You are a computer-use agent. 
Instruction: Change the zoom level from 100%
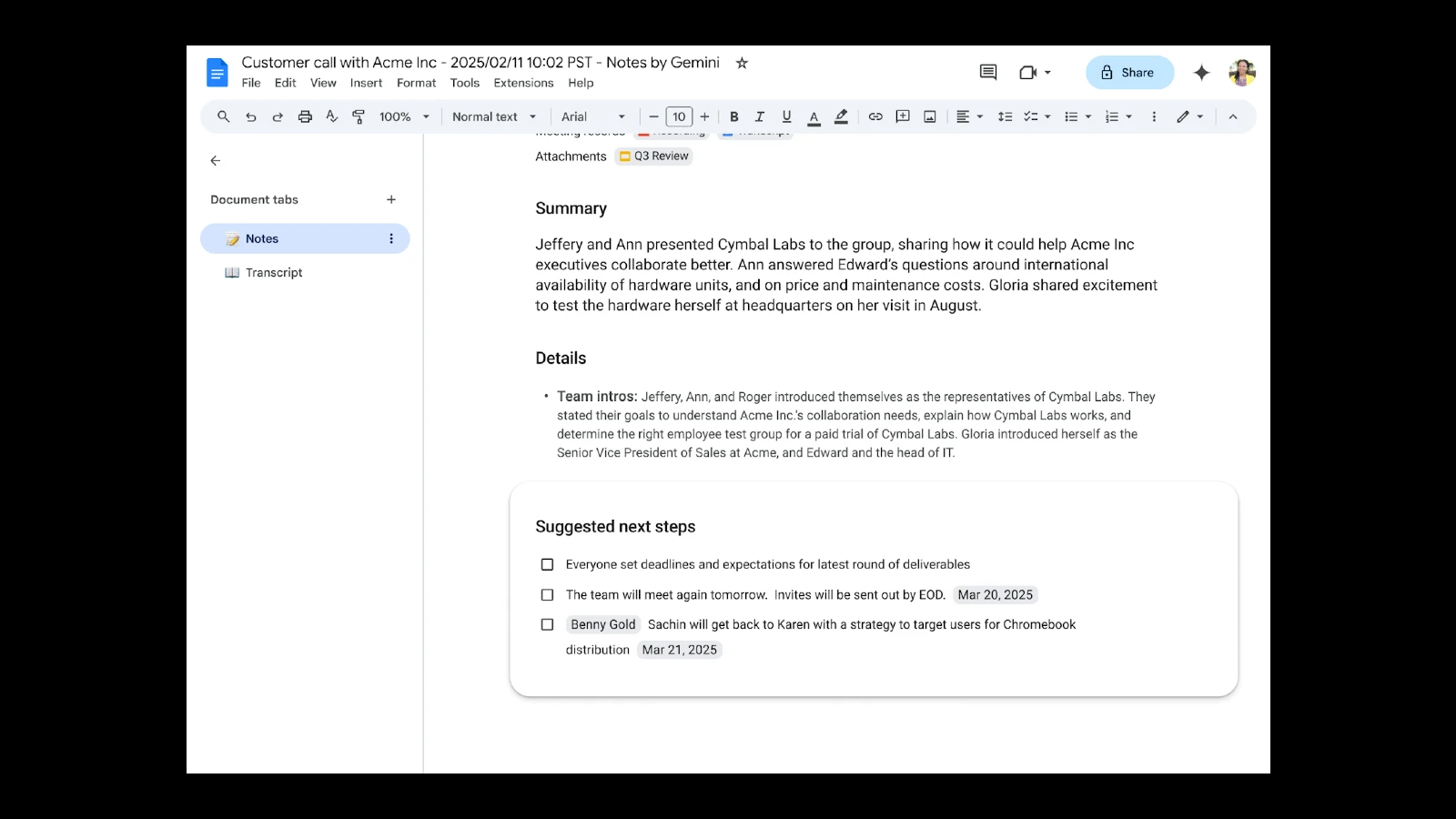[x=404, y=116]
